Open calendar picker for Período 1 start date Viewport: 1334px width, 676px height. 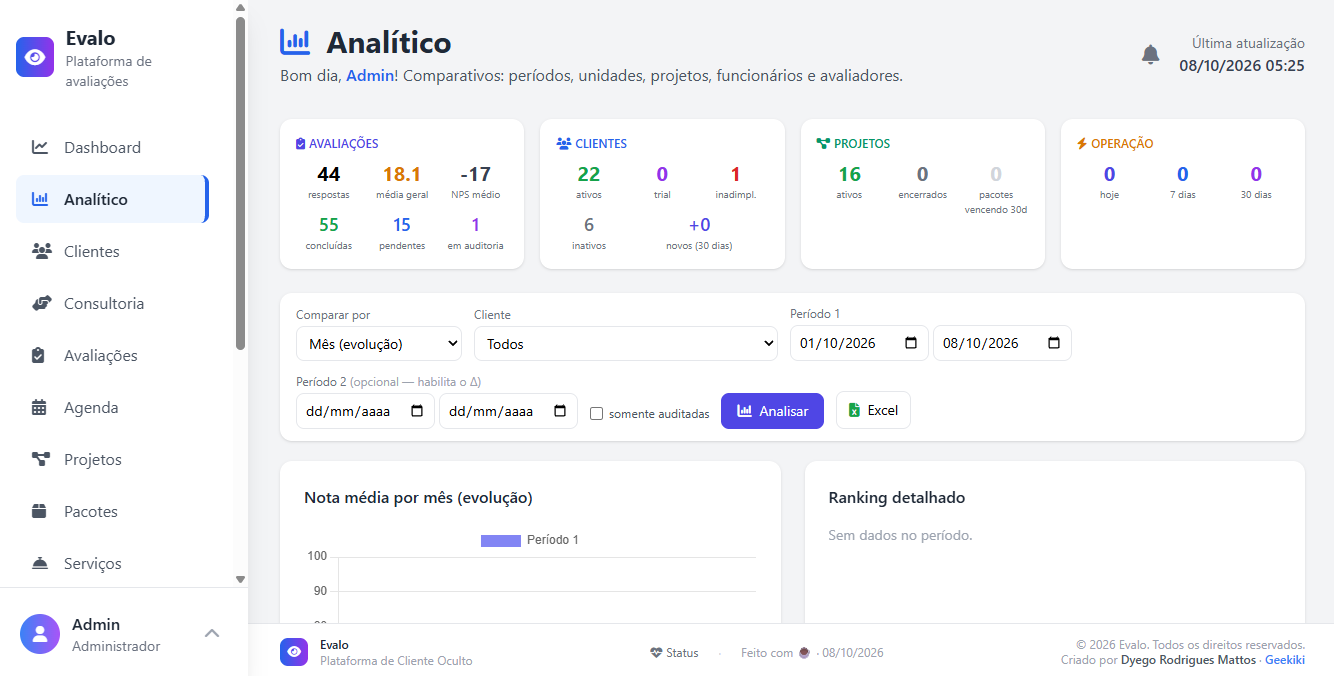point(910,343)
